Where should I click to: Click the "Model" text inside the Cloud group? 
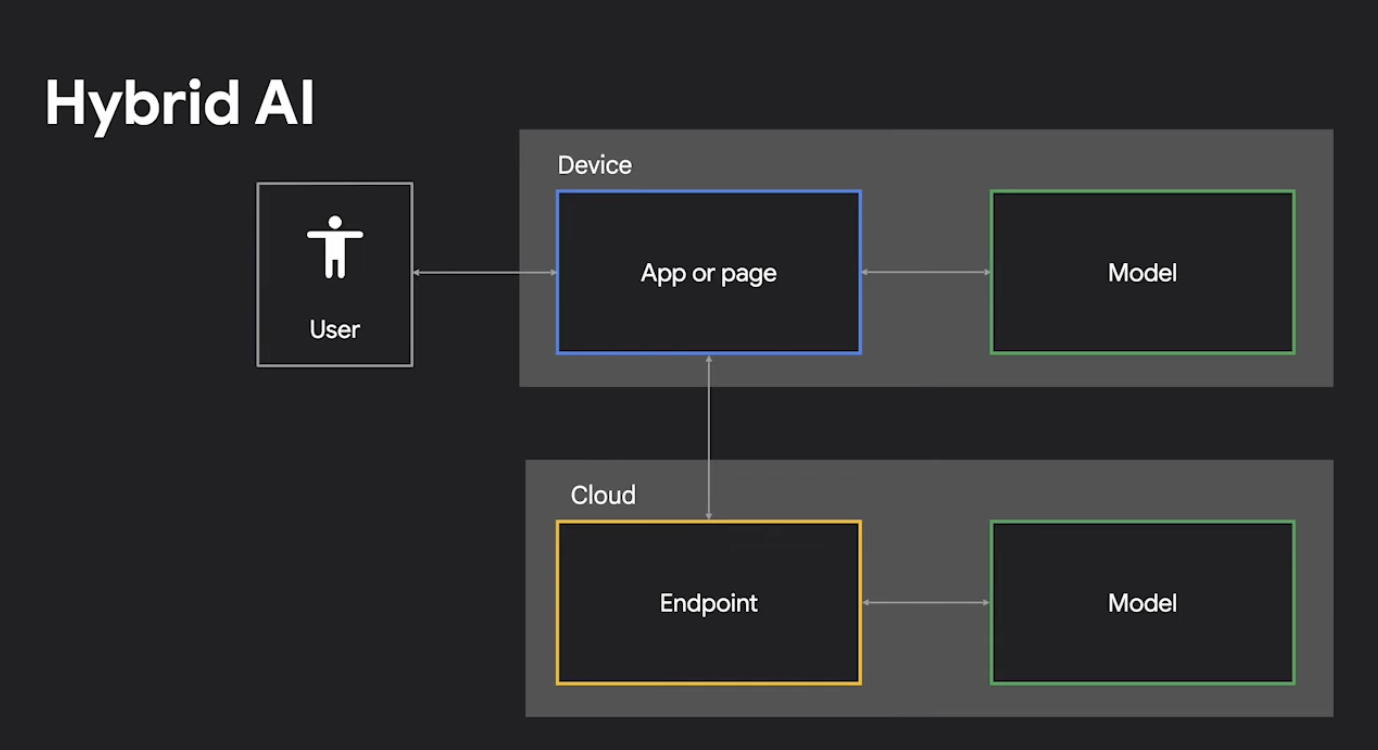pyautogui.click(x=1142, y=603)
